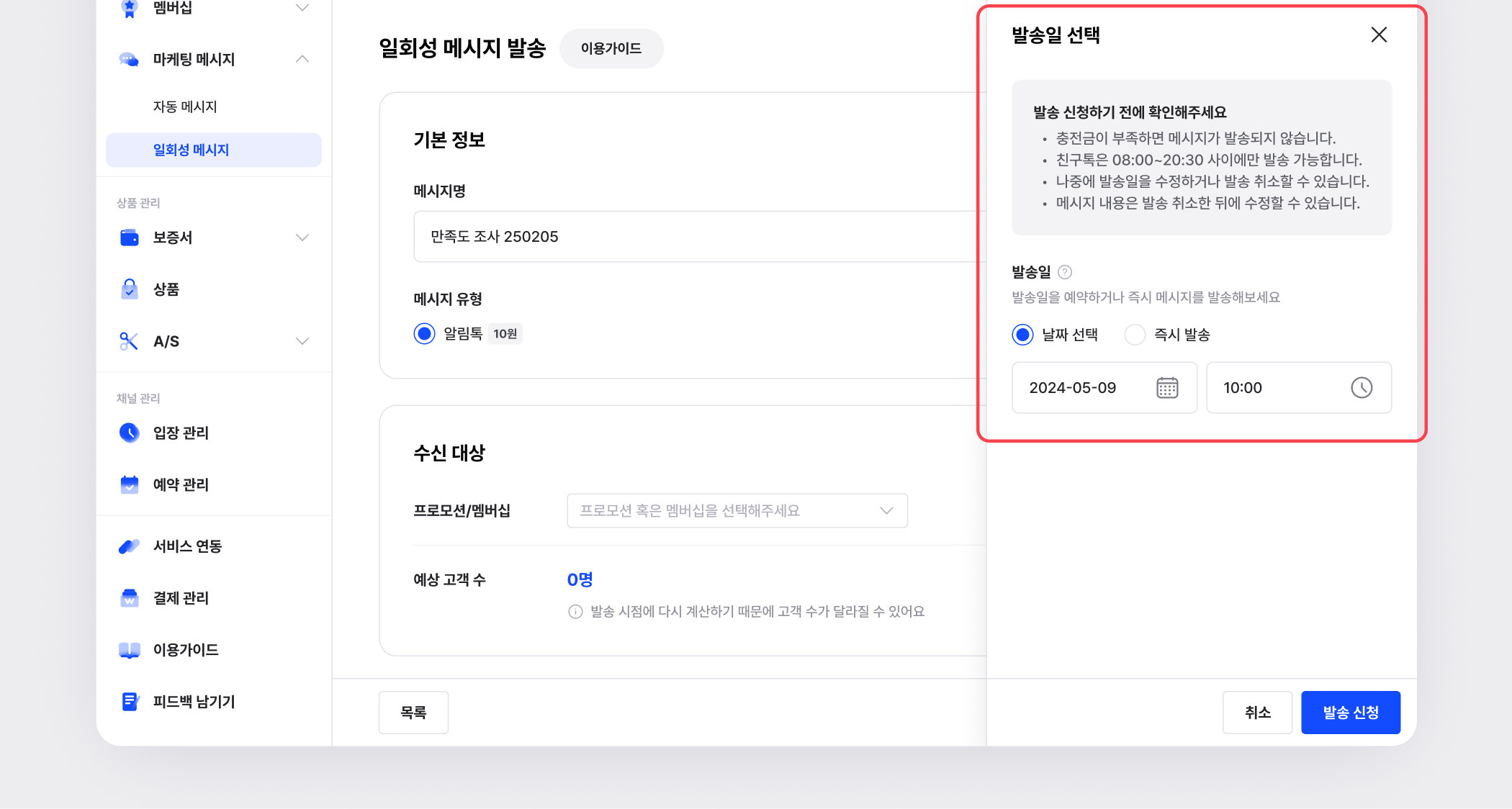Select the 날짜 선택 radio option
This screenshot has height=809, width=1512.
(1022, 335)
